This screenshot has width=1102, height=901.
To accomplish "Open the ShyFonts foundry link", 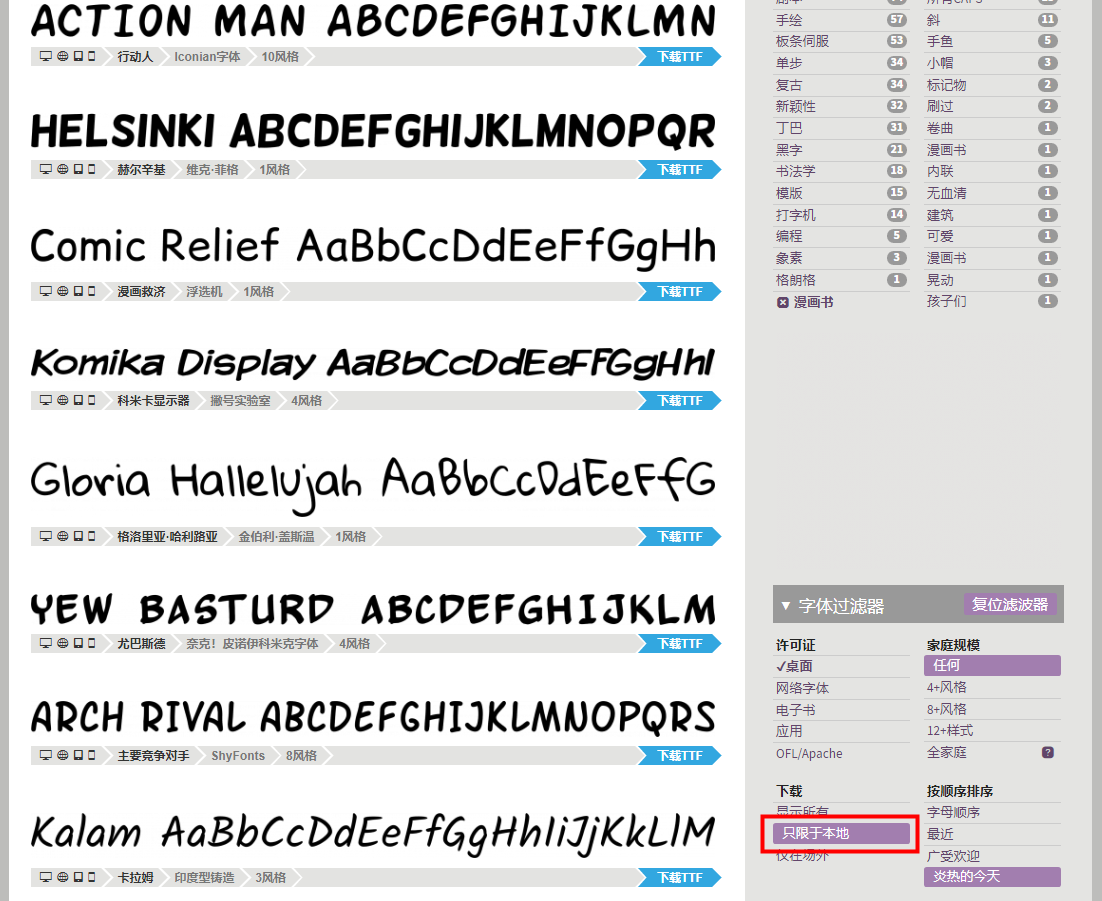I will (x=238, y=756).
